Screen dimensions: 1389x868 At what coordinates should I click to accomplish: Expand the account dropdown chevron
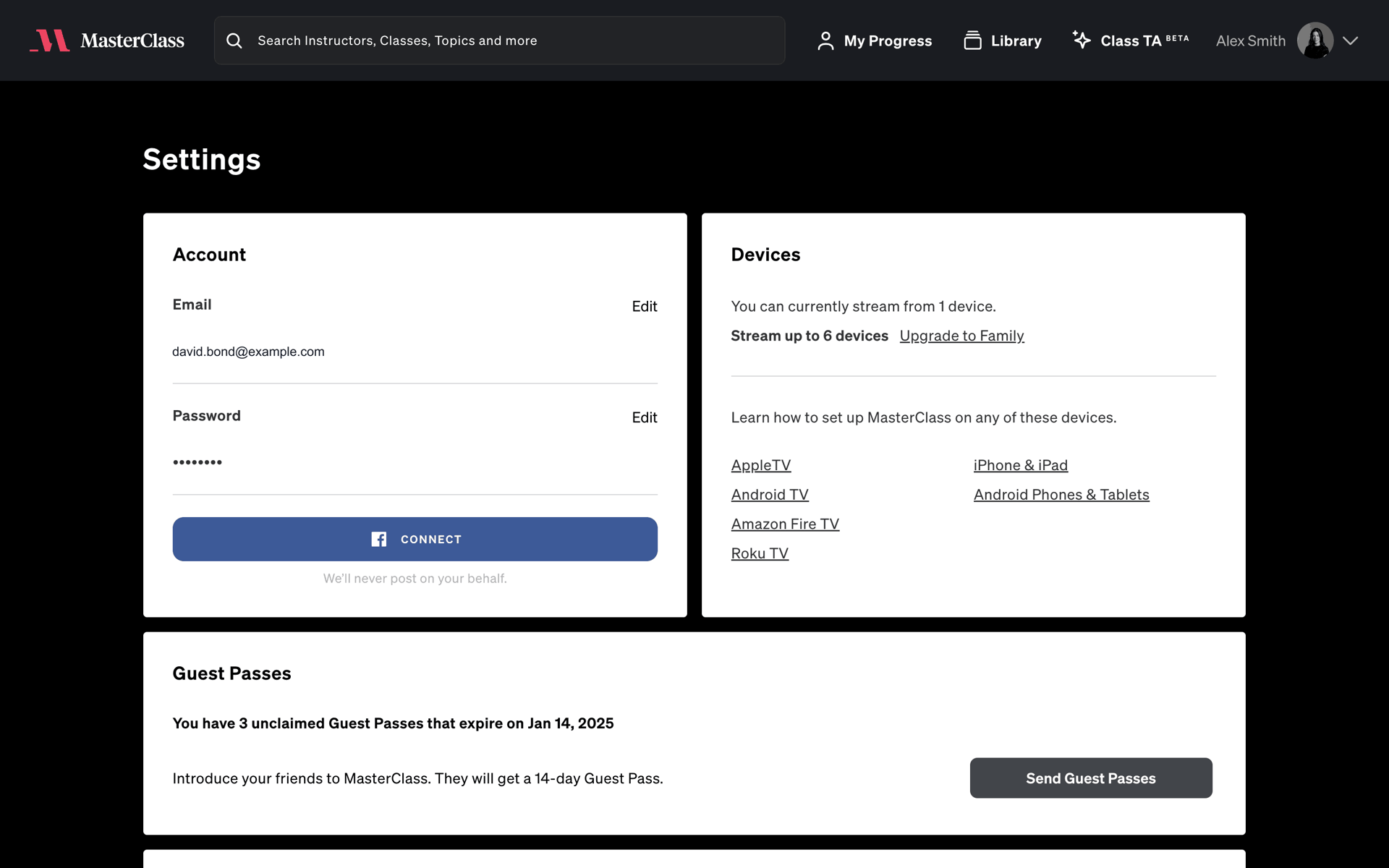click(1350, 41)
